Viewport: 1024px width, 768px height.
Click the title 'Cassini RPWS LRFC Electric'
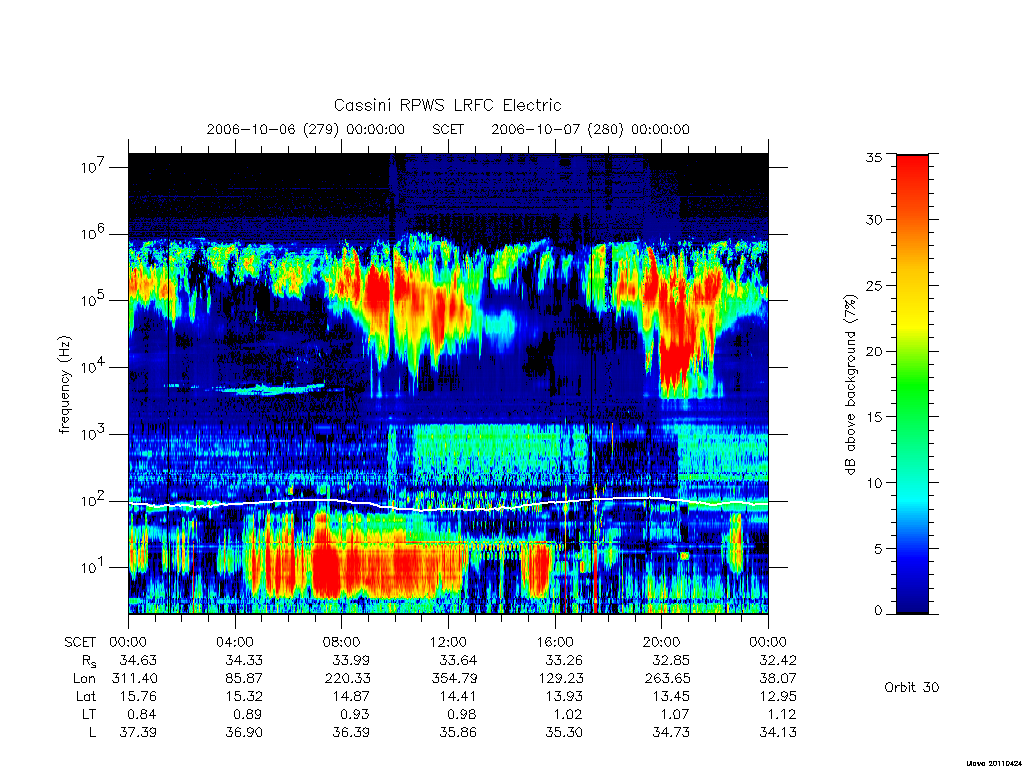pos(447,105)
